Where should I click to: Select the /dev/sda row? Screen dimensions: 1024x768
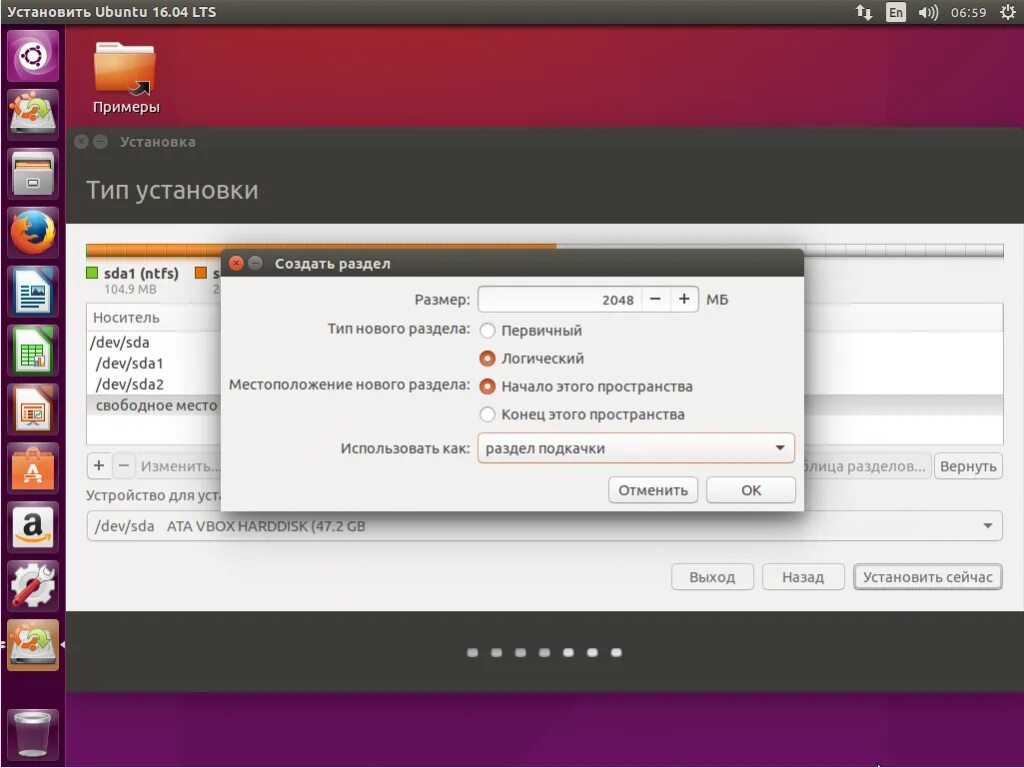tap(154, 342)
